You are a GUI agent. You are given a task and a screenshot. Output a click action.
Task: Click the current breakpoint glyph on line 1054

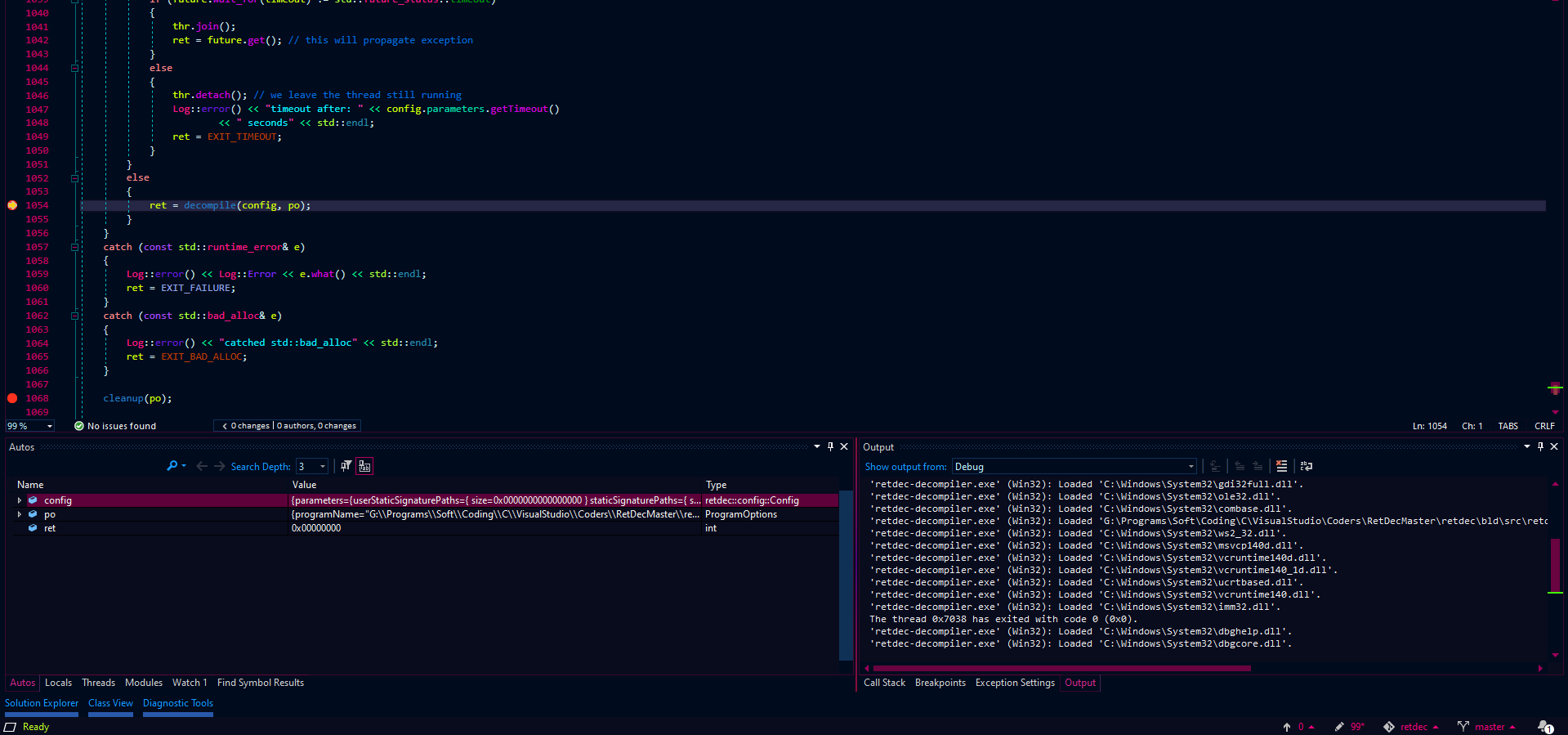coord(12,205)
